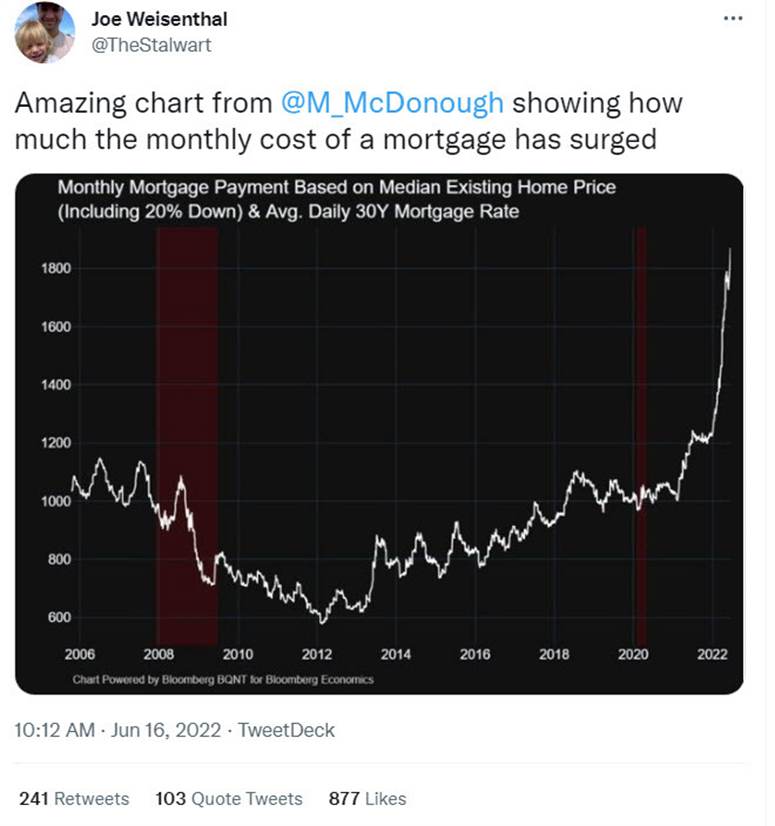Click the 2012 x-axis label
Viewport: 775px width, 826px height.
coord(316,654)
